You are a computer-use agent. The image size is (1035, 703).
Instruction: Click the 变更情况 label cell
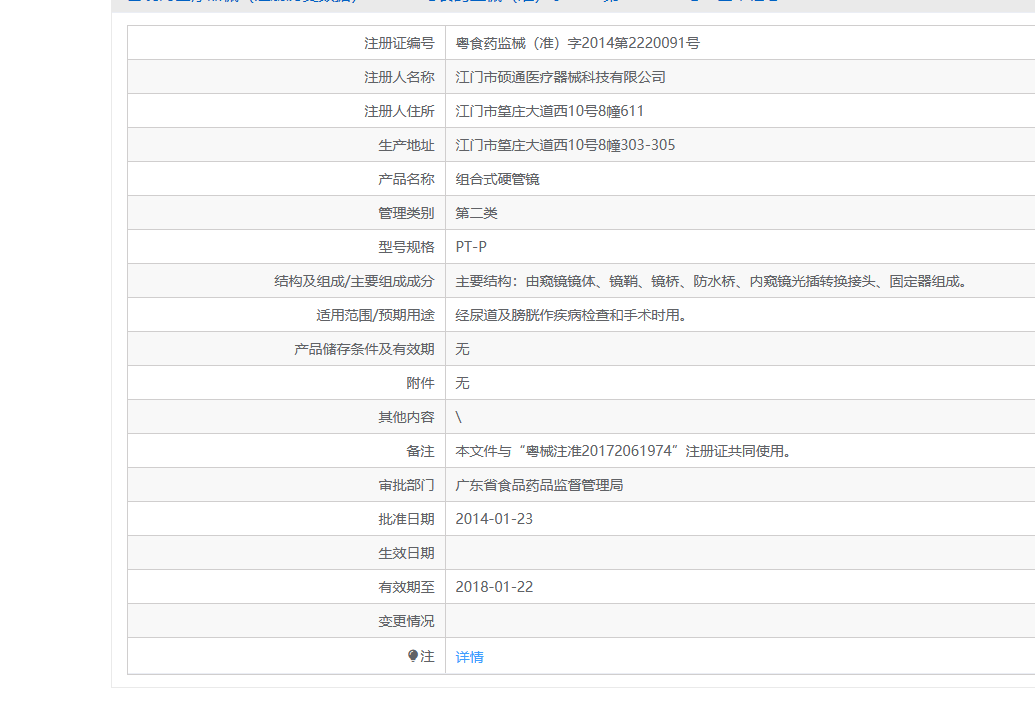pyautogui.click(x=286, y=621)
